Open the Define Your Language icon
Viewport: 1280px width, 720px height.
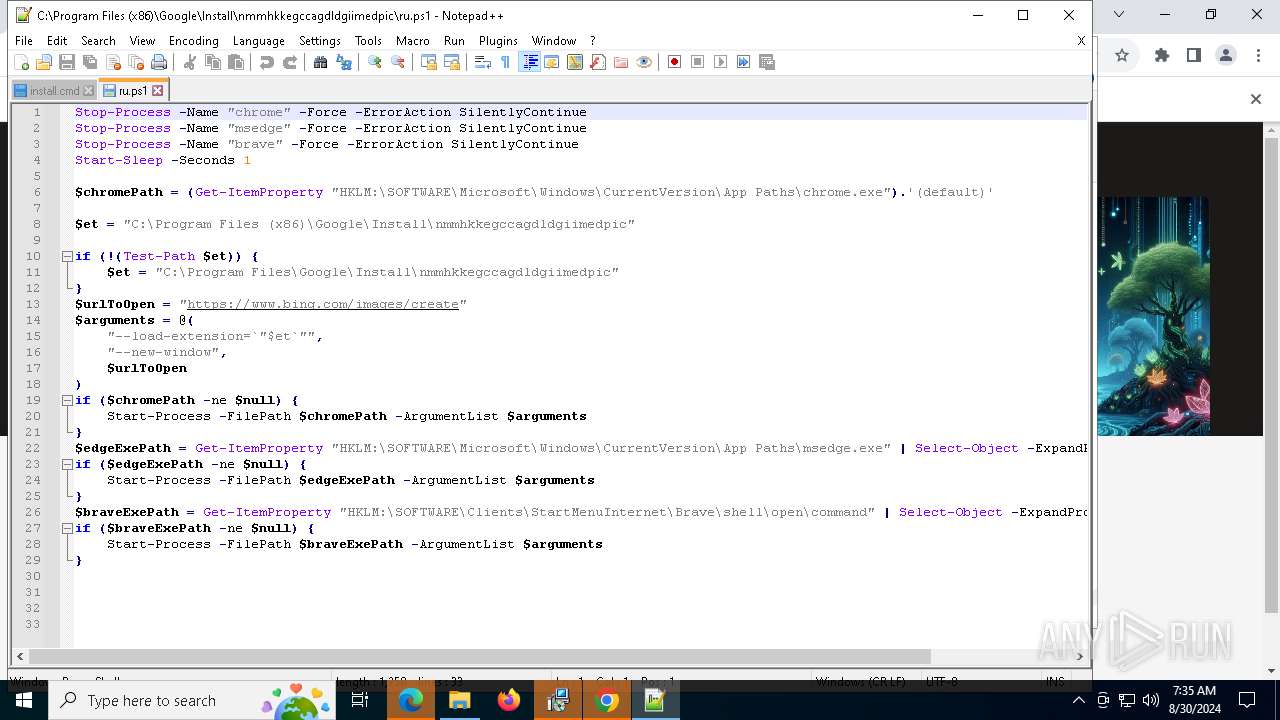(552, 62)
